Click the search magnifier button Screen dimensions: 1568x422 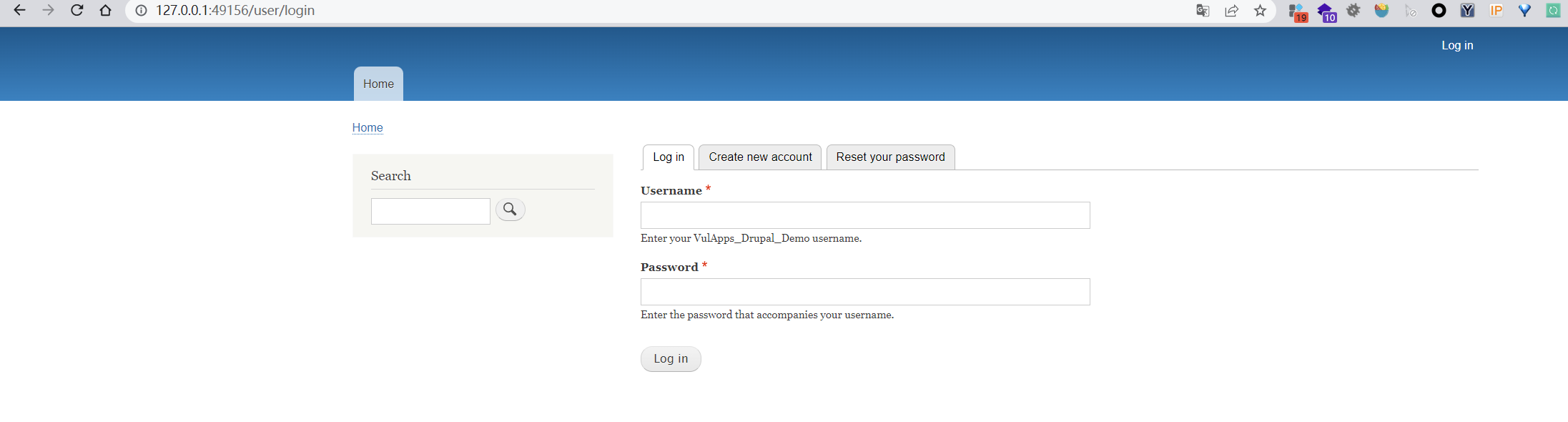click(x=510, y=210)
